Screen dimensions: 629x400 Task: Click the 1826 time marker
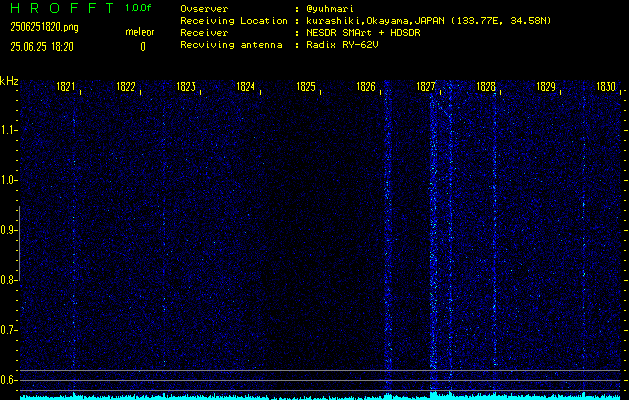coord(365,87)
